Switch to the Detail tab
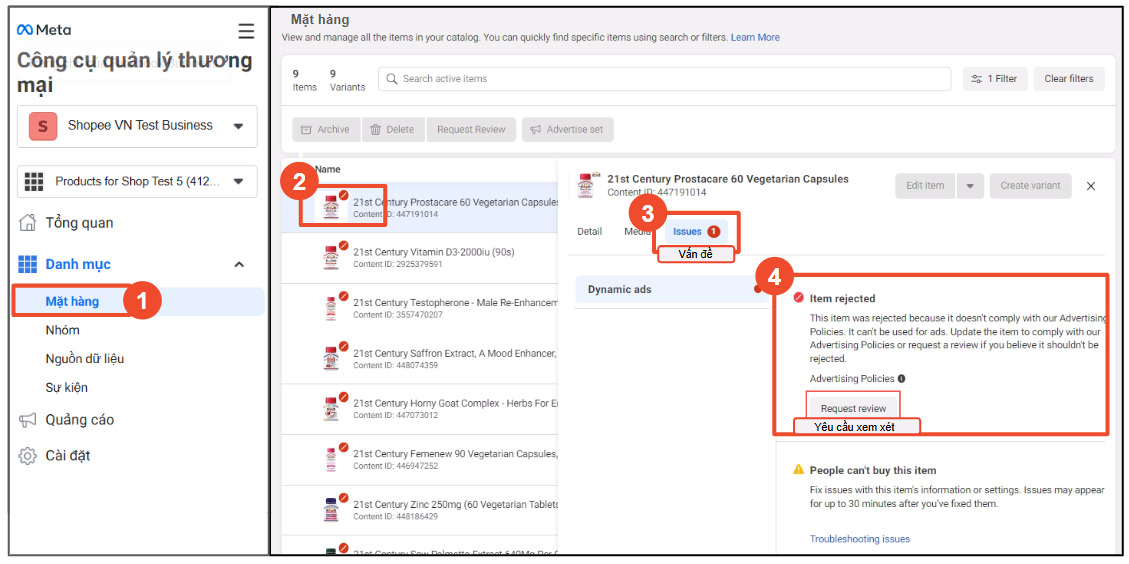This screenshot has width=1129, height=564. point(589,232)
